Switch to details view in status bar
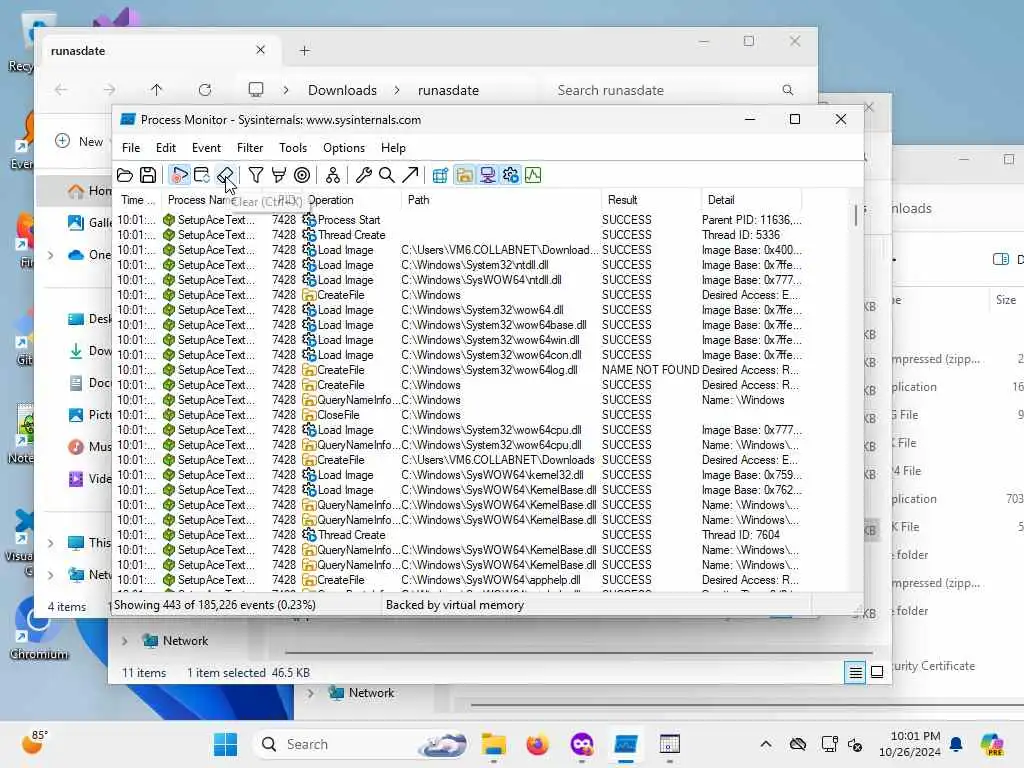The image size is (1024, 768). pyautogui.click(x=856, y=672)
